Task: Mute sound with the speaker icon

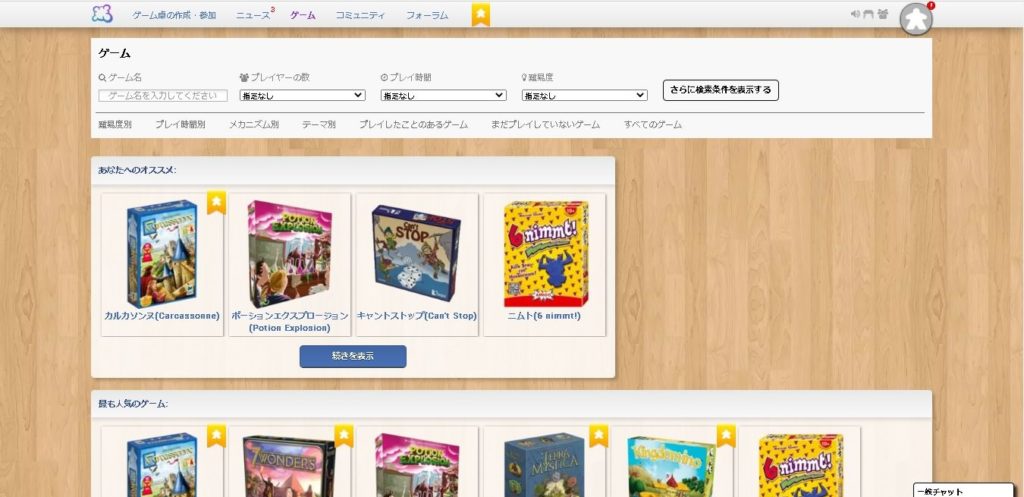Action: pyautogui.click(x=855, y=14)
